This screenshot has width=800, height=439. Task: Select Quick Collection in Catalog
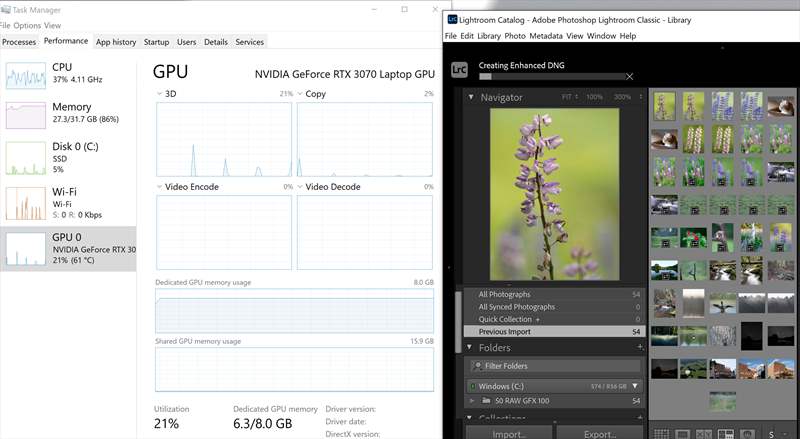click(554, 319)
